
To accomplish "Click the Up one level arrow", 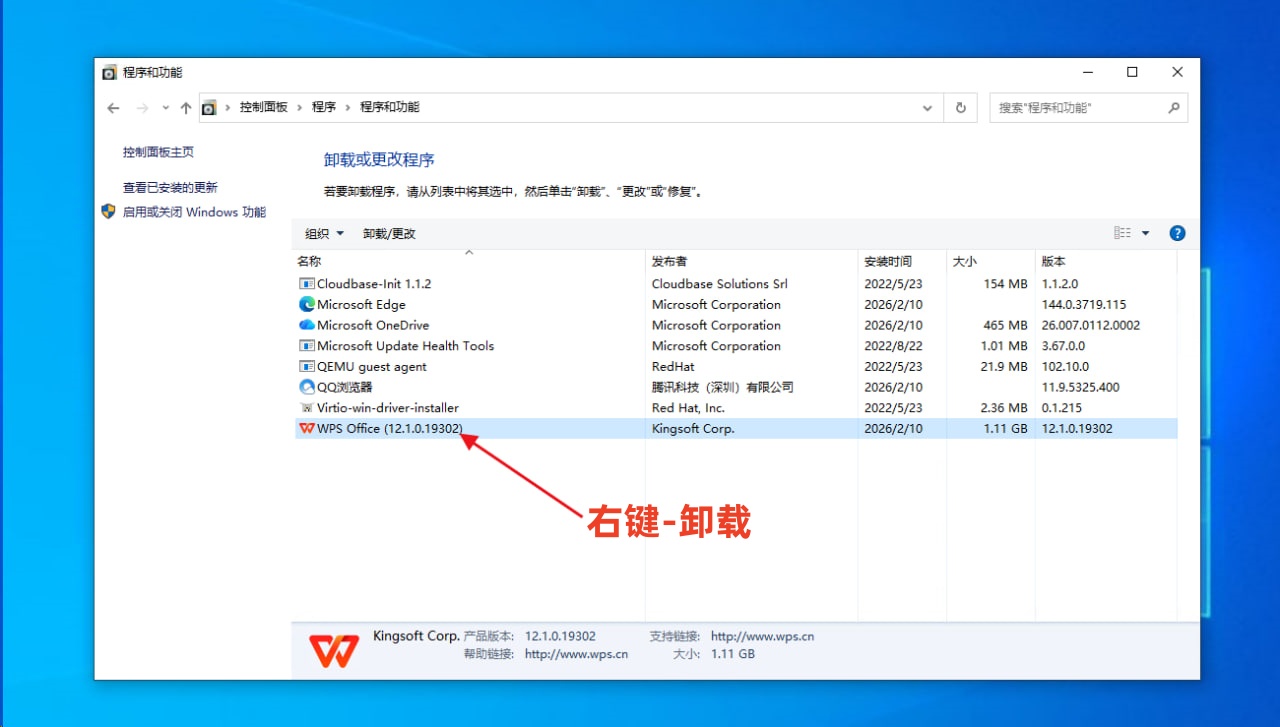I will click(x=185, y=108).
